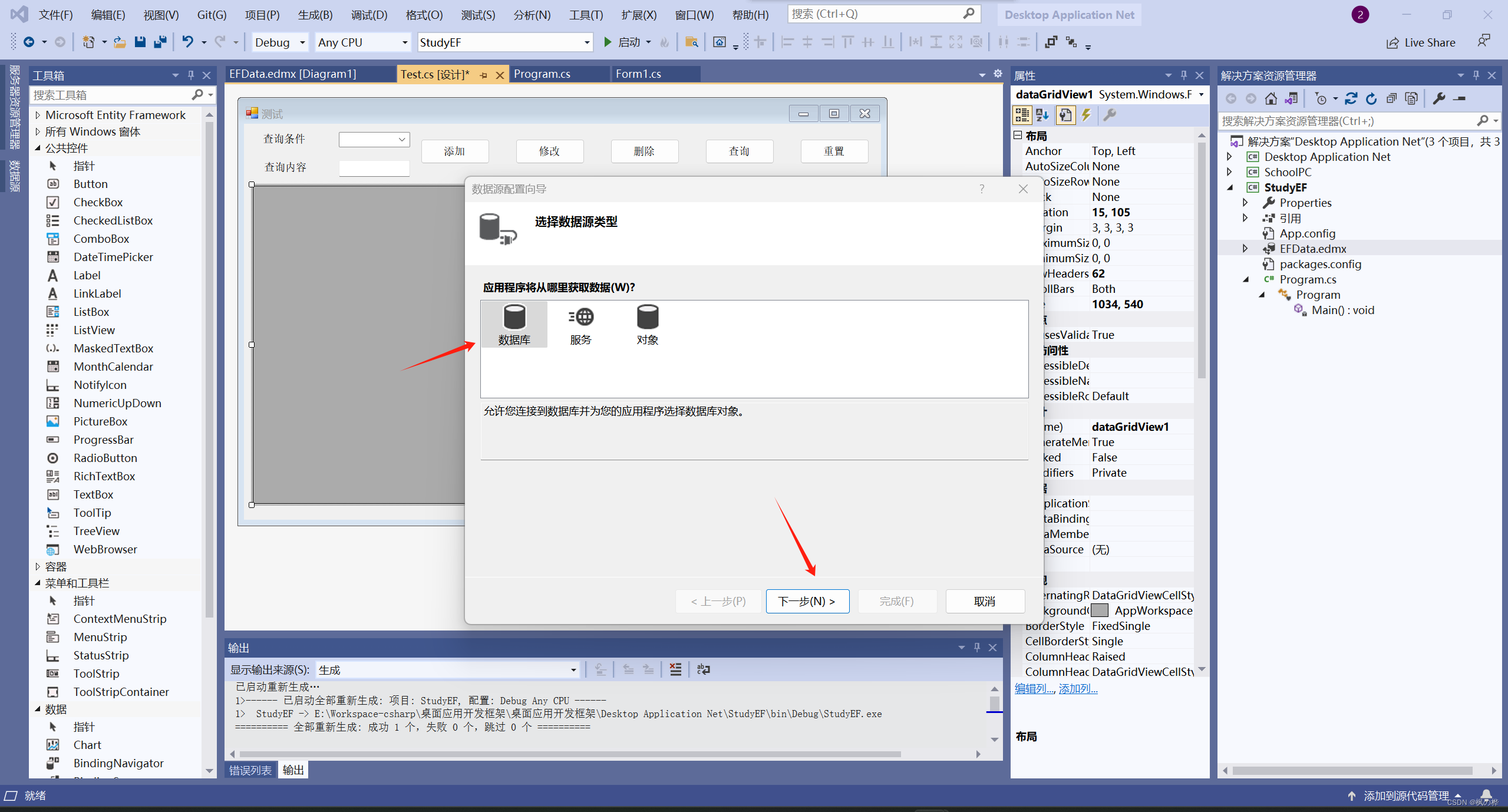Expand the 容器 toolbox group
This screenshot has height=812, width=1508.
coord(38,566)
